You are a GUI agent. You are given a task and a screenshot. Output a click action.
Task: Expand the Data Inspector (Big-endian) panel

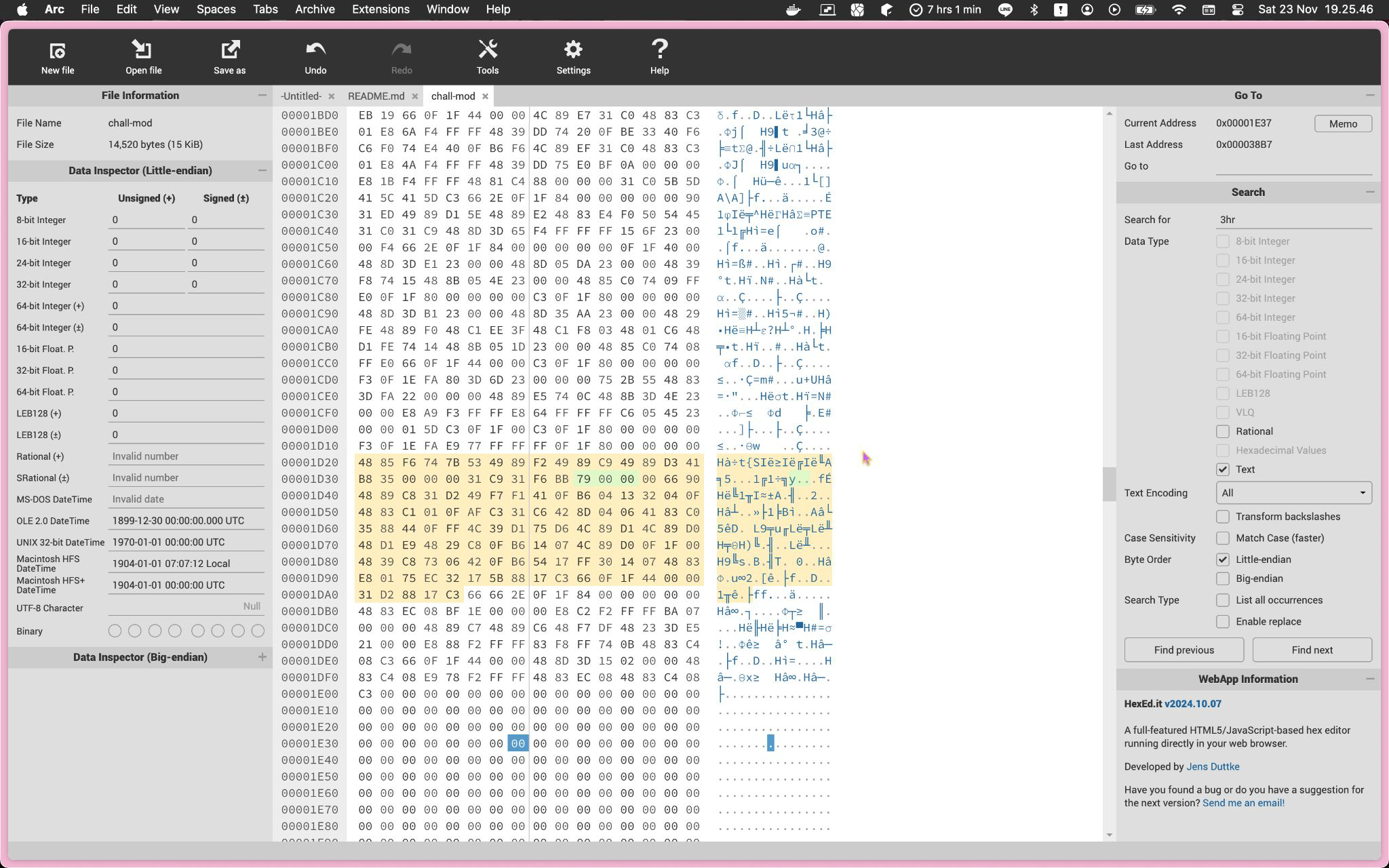pos(262,657)
